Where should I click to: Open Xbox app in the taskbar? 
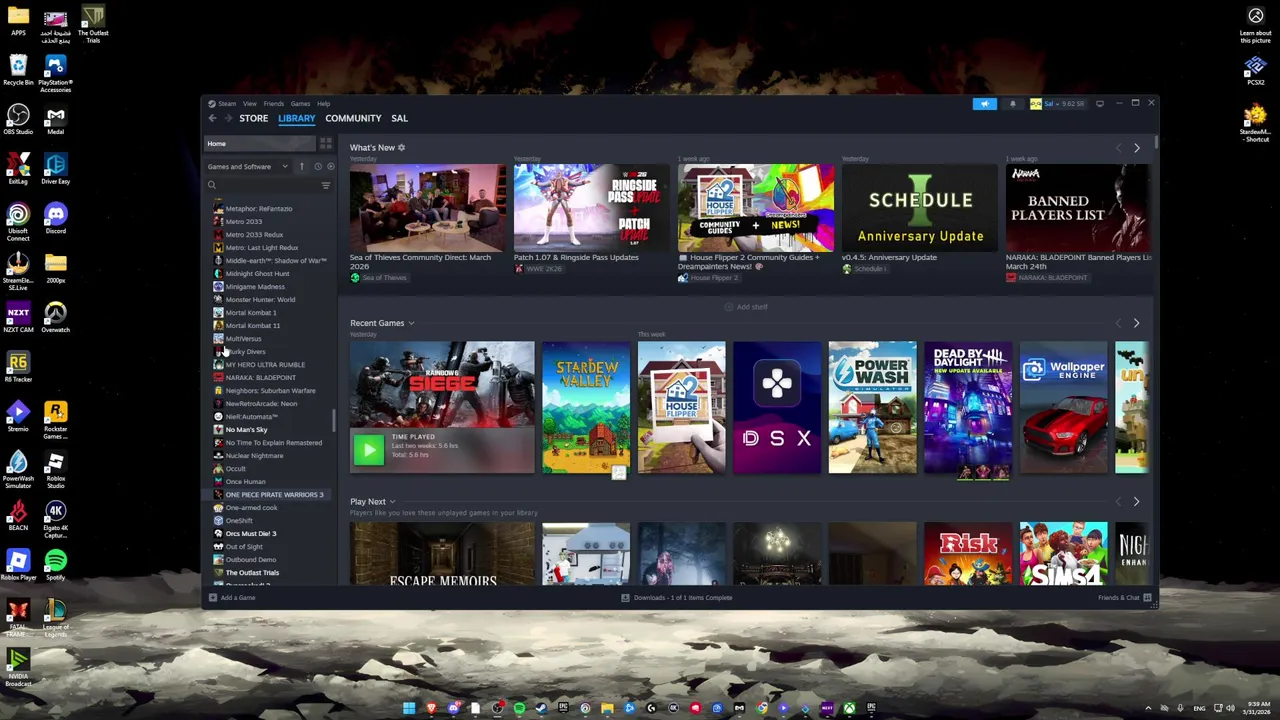(849, 709)
